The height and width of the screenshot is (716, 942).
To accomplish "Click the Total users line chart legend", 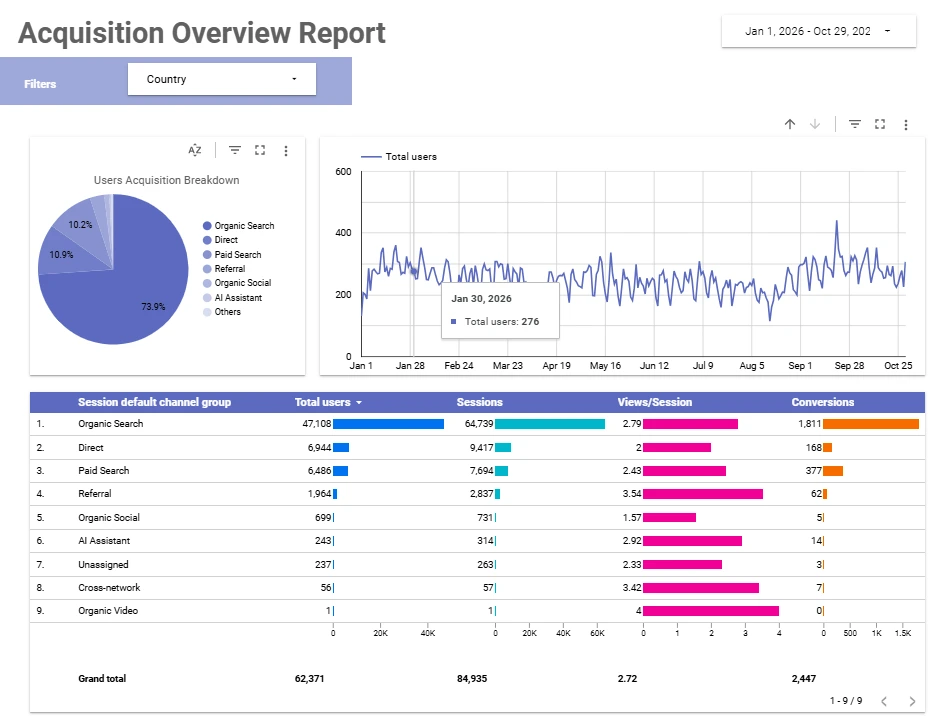I will click(399, 157).
